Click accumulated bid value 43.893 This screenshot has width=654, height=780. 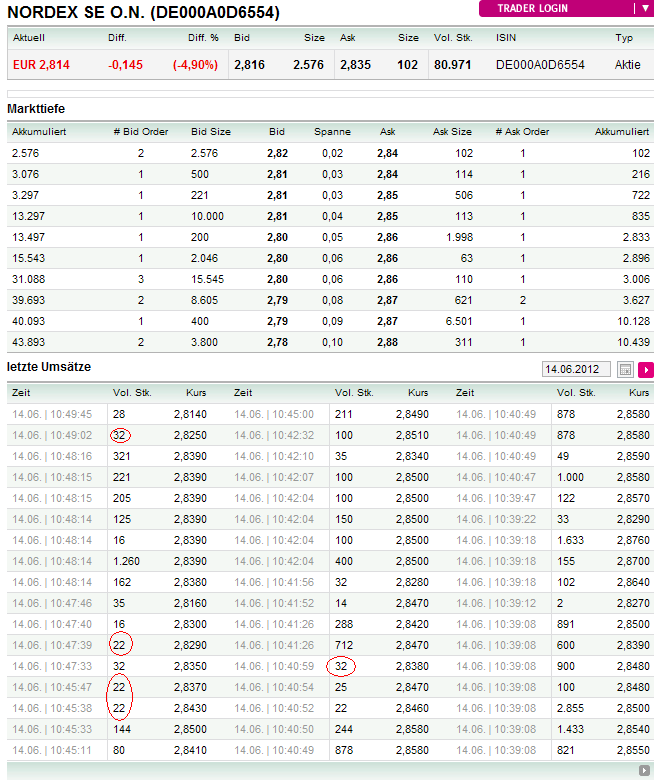pyautogui.click(x=28, y=342)
